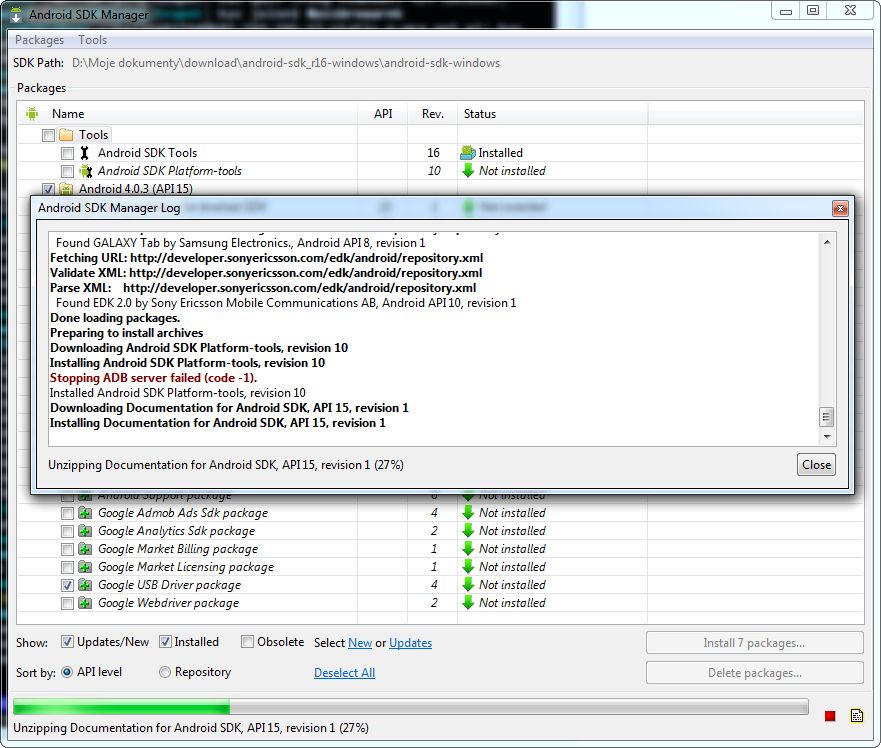The image size is (881, 748).
Task: Click the red stop download icon
Action: tap(830, 716)
